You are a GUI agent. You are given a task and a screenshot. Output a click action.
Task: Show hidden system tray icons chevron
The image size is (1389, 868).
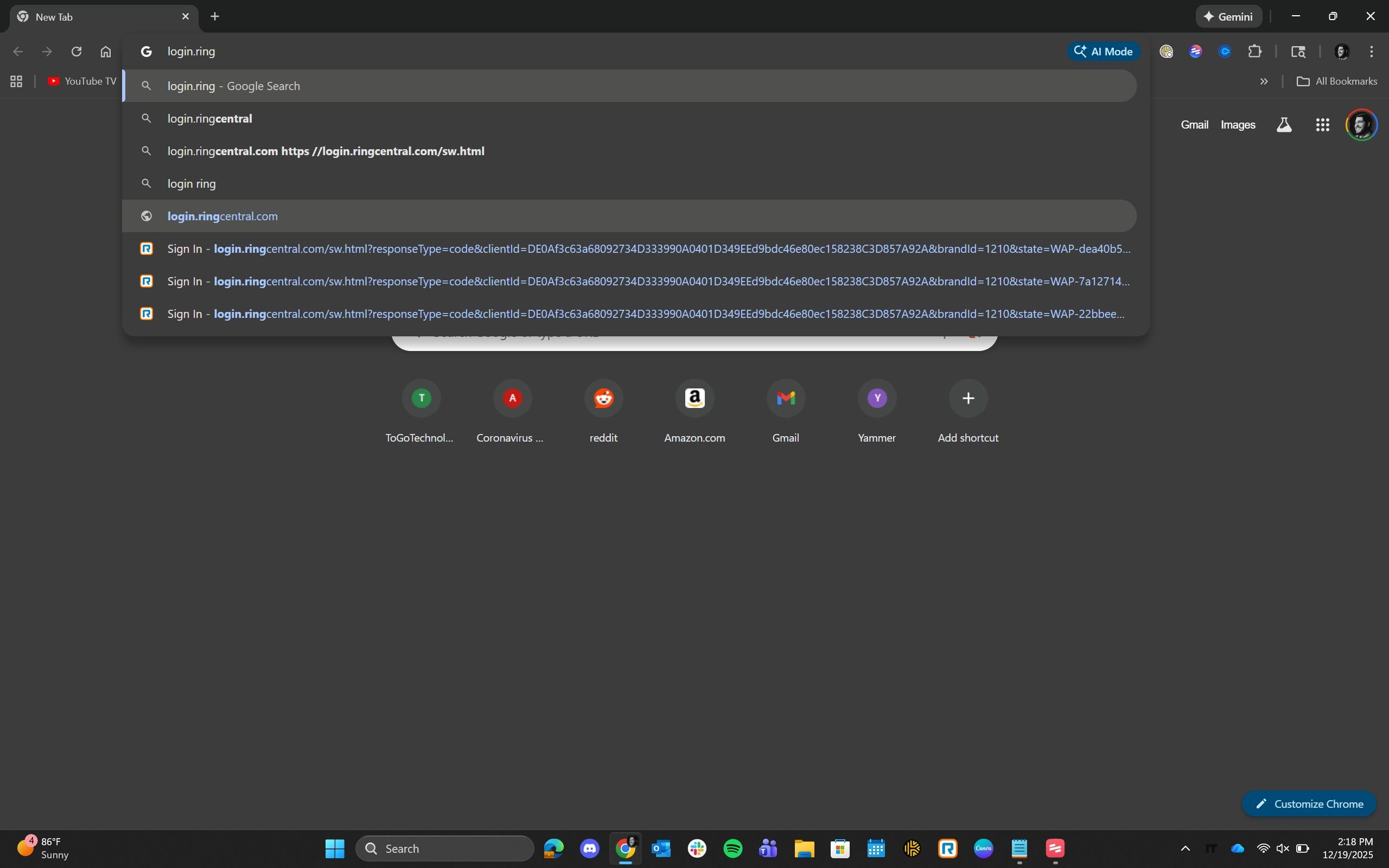coord(1185,848)
